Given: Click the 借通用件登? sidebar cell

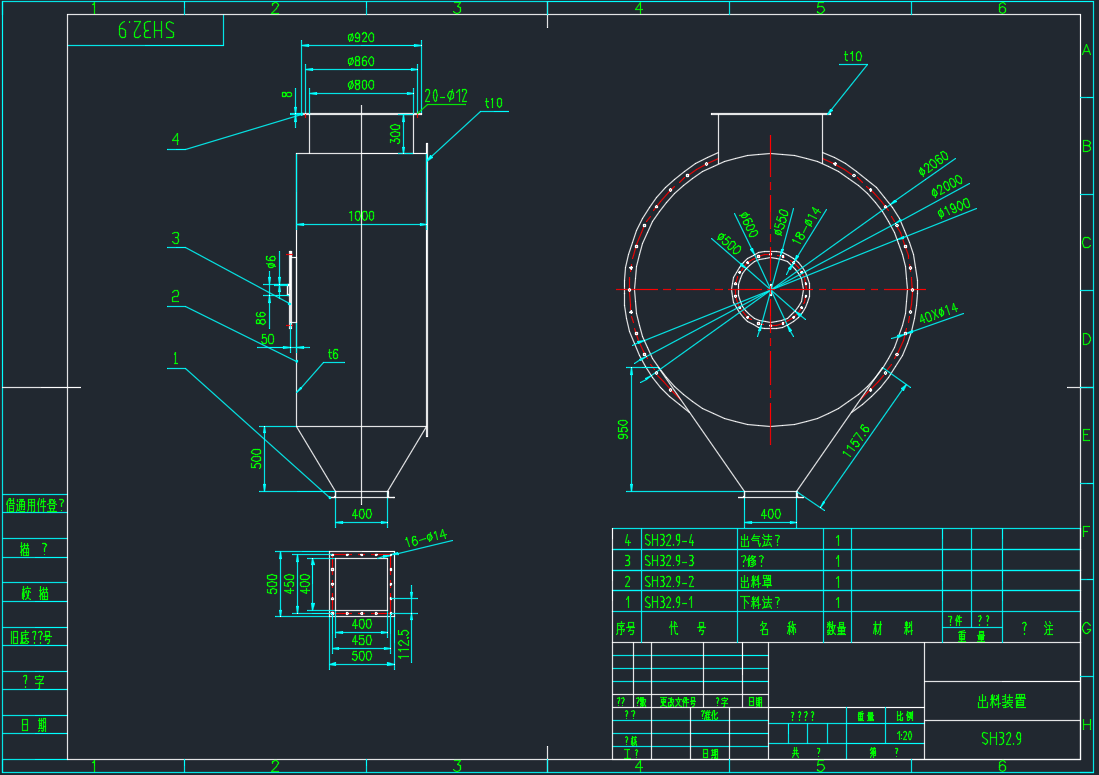Looking at the screenshot, I should [35, 505].
